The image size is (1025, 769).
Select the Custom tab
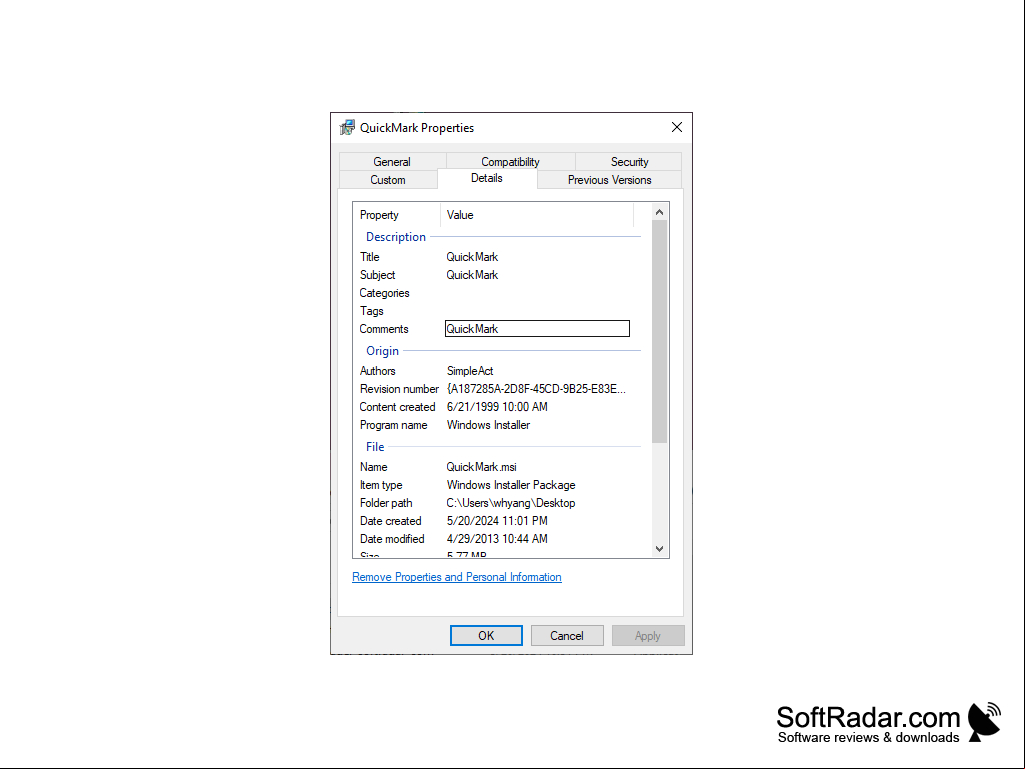pyautogui.click(x=388, y=180)
